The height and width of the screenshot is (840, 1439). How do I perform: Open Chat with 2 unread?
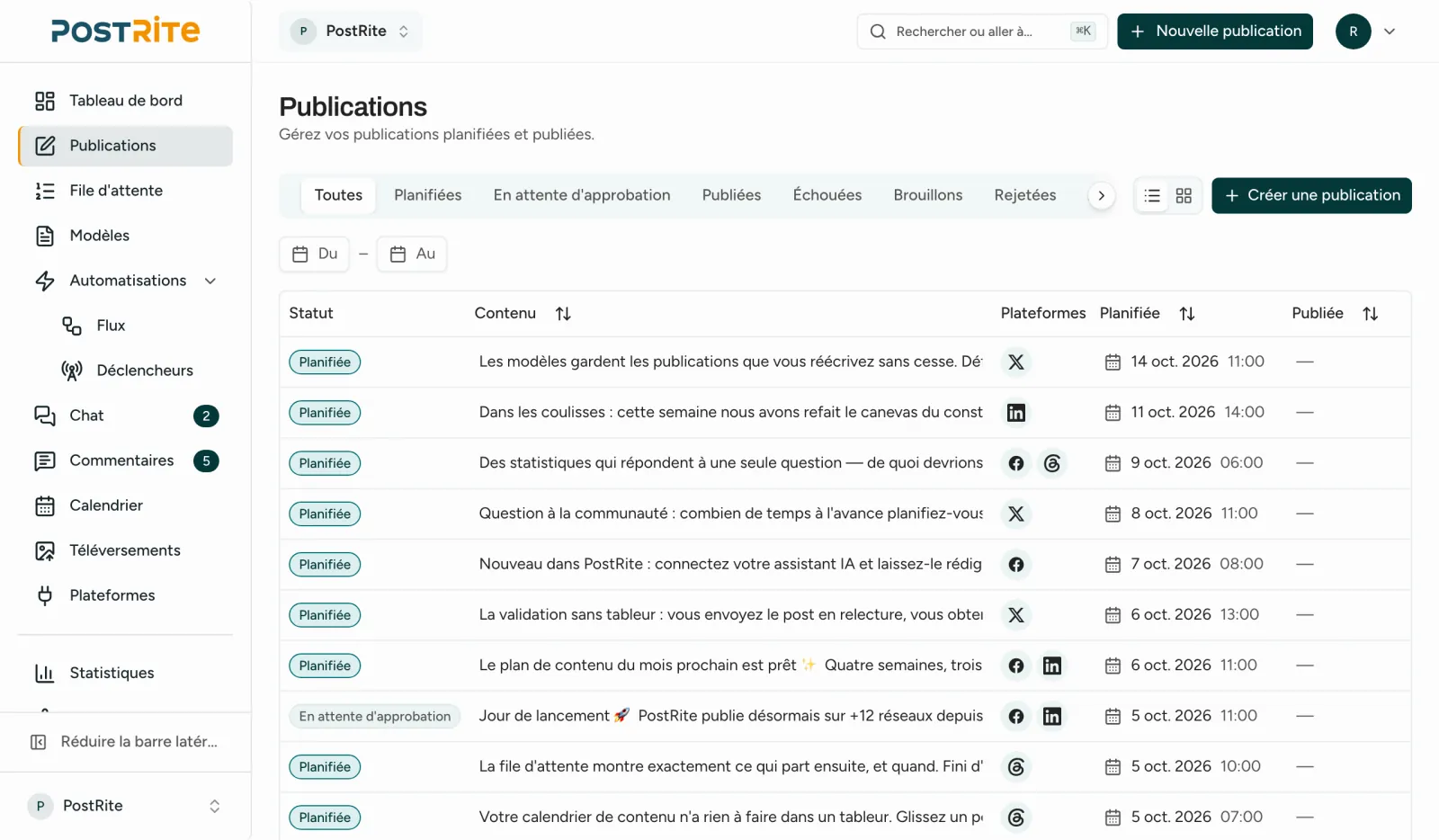pos(125,416)
